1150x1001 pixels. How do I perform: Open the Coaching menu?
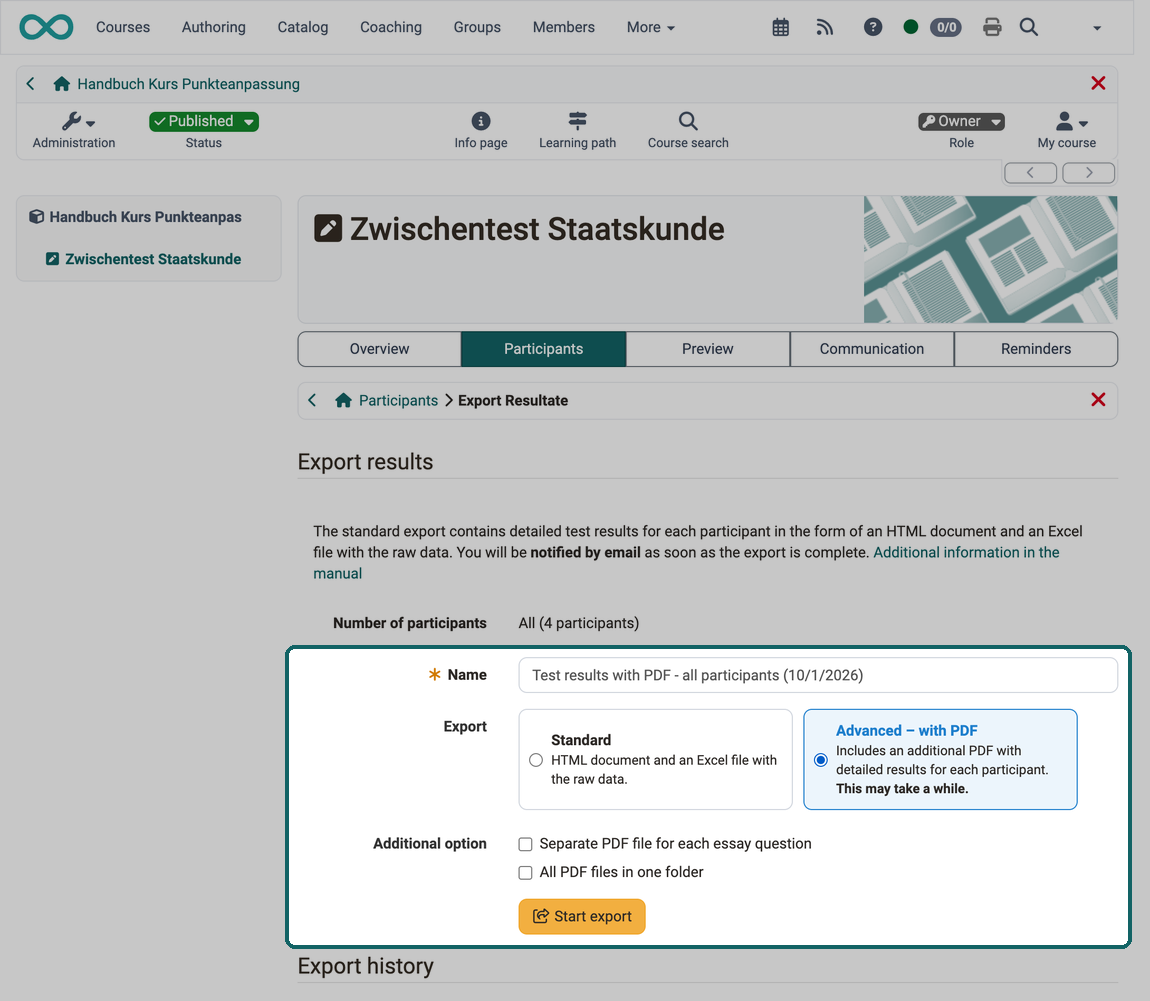pyautogui.click(x=391, y=27)
